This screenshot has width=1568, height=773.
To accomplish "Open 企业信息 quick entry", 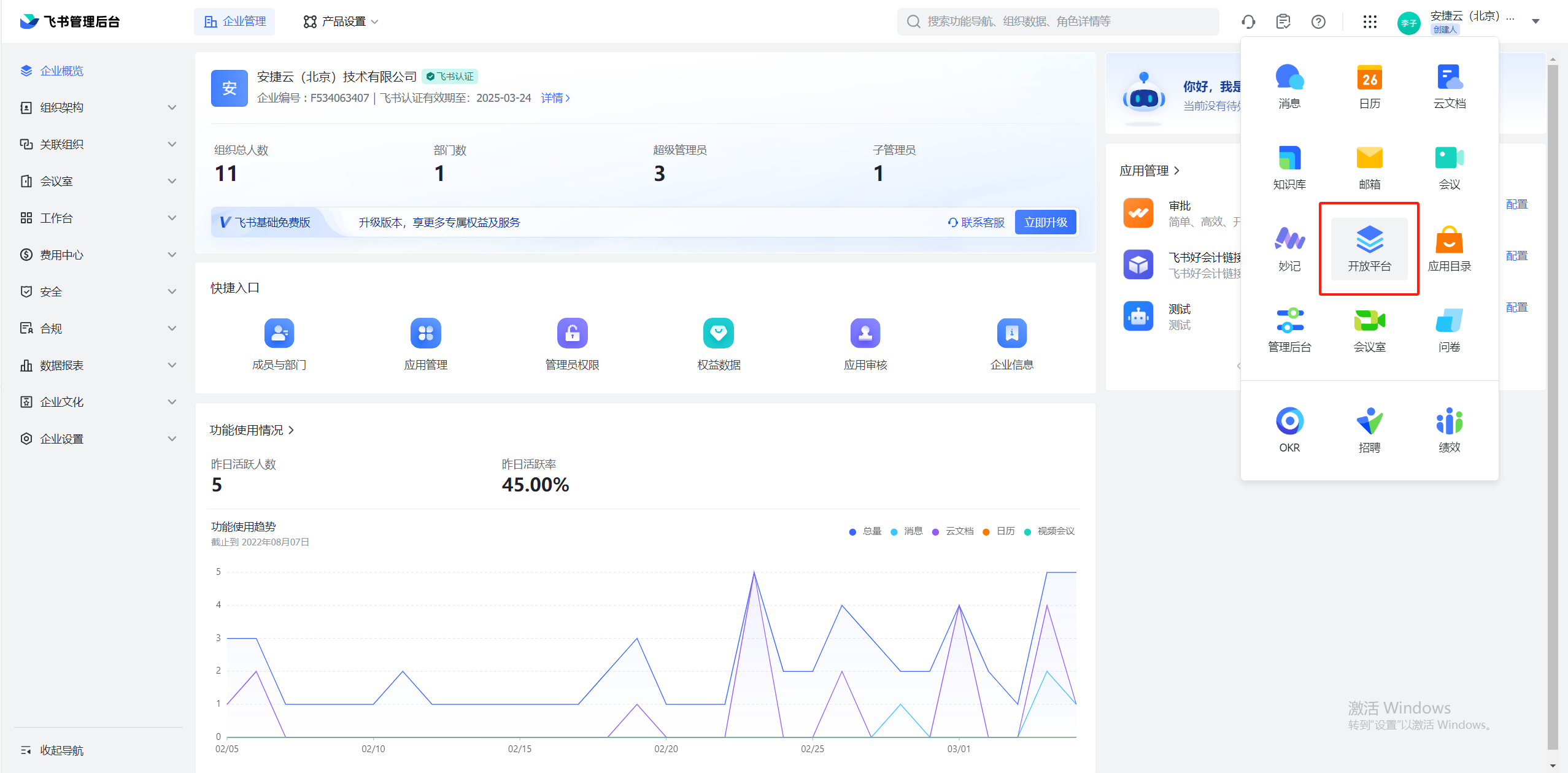I will tap(1012, 345).
